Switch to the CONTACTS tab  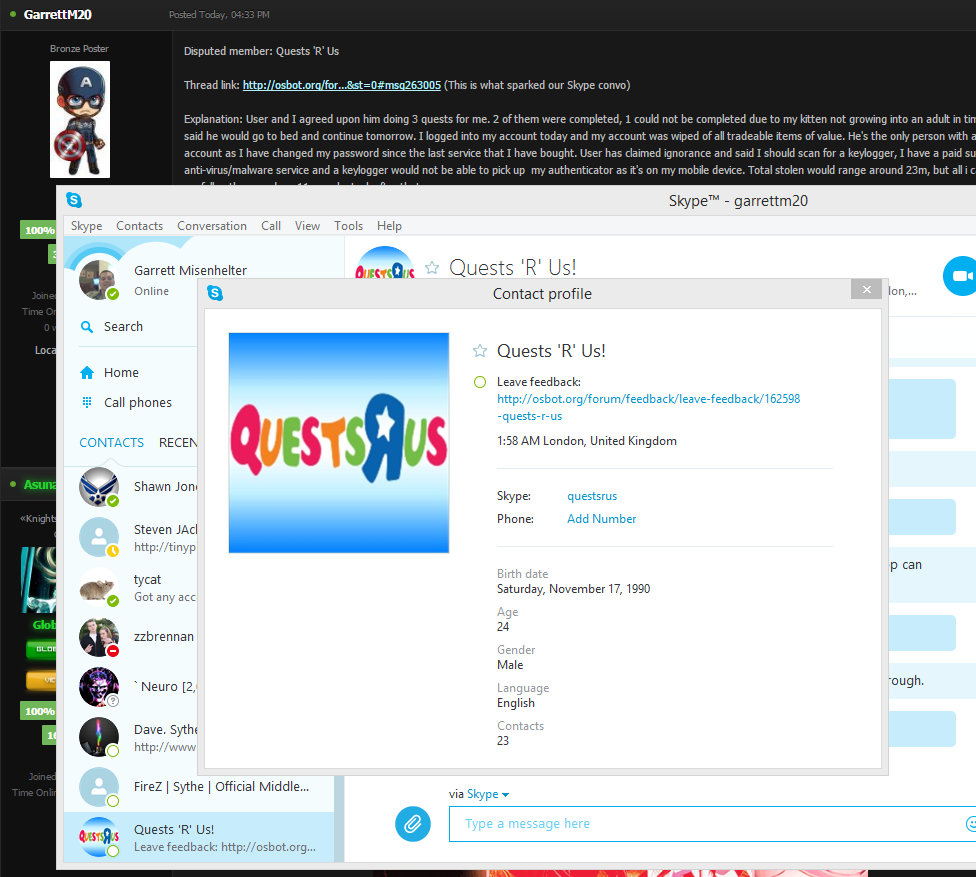(111, 443)
